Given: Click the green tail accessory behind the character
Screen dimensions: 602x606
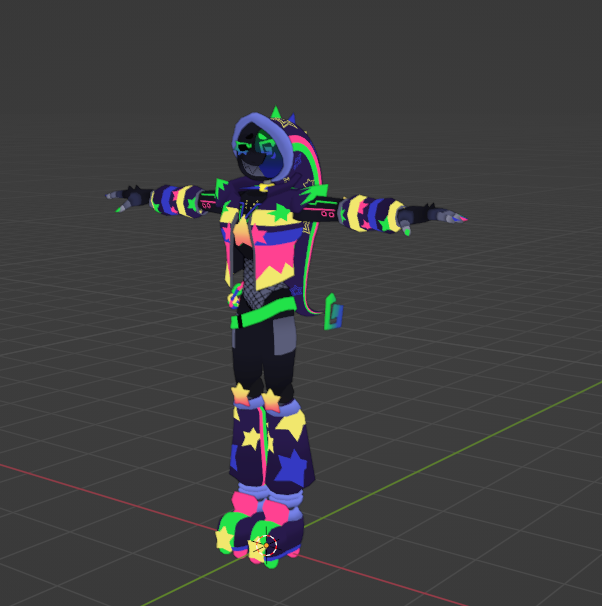Looking at the screenshot, I should tap(333, 312).
